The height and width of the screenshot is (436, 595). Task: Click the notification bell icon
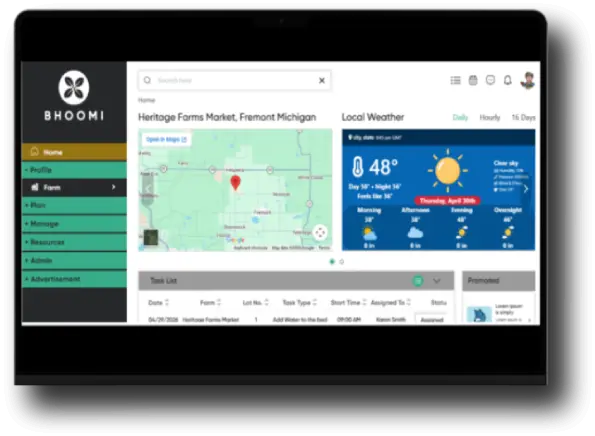coord(508,80)
